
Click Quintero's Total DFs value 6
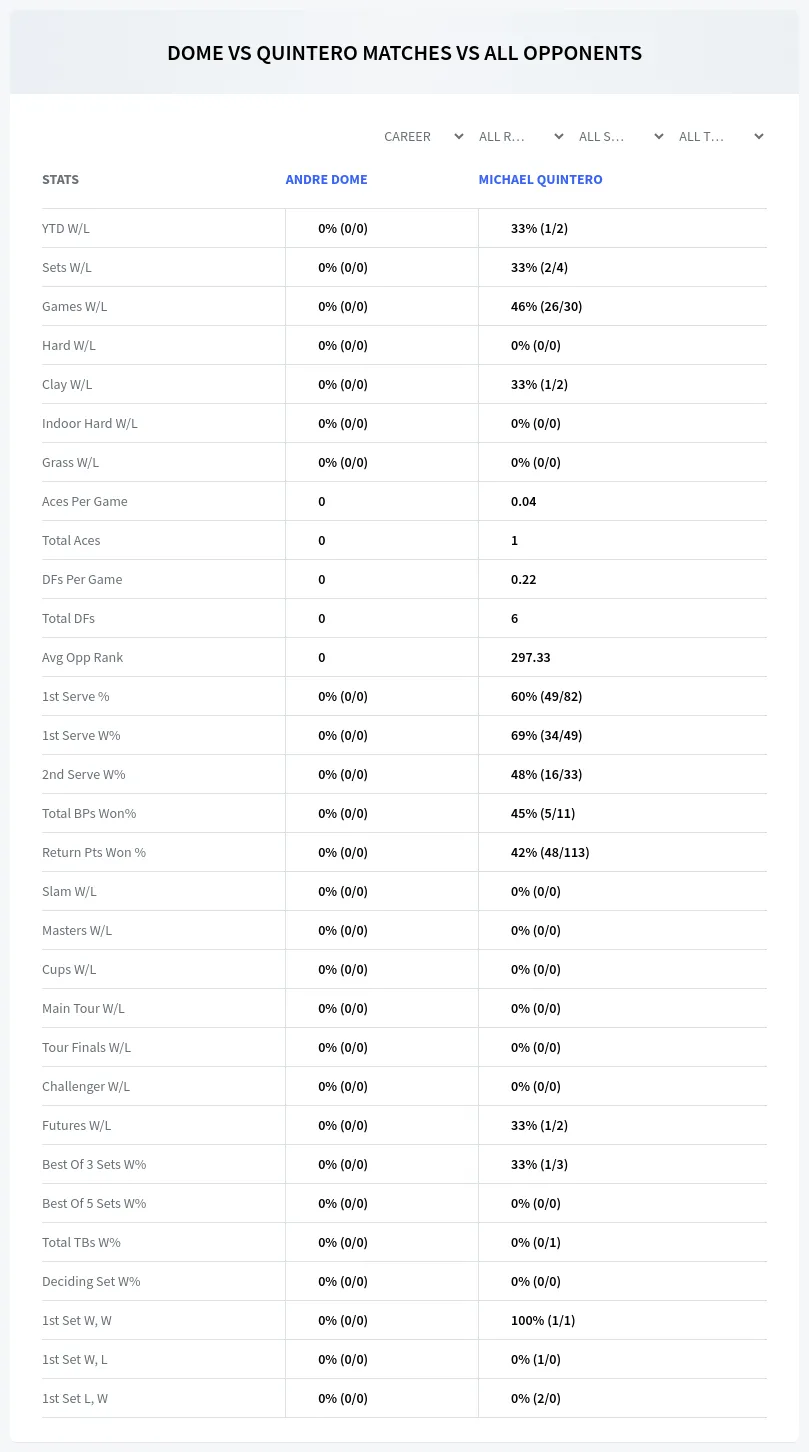point(514,619)
